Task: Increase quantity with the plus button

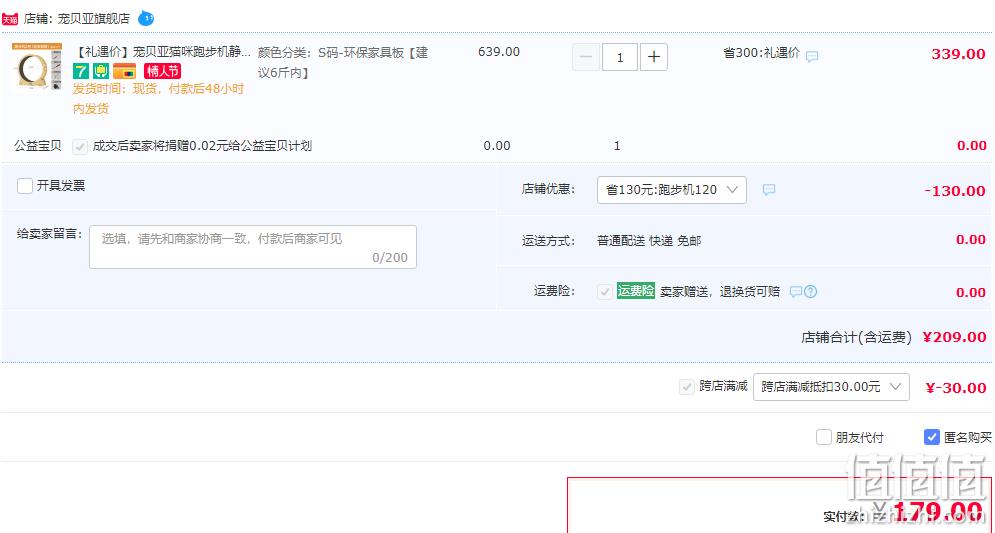Action: tap(654, 57)
